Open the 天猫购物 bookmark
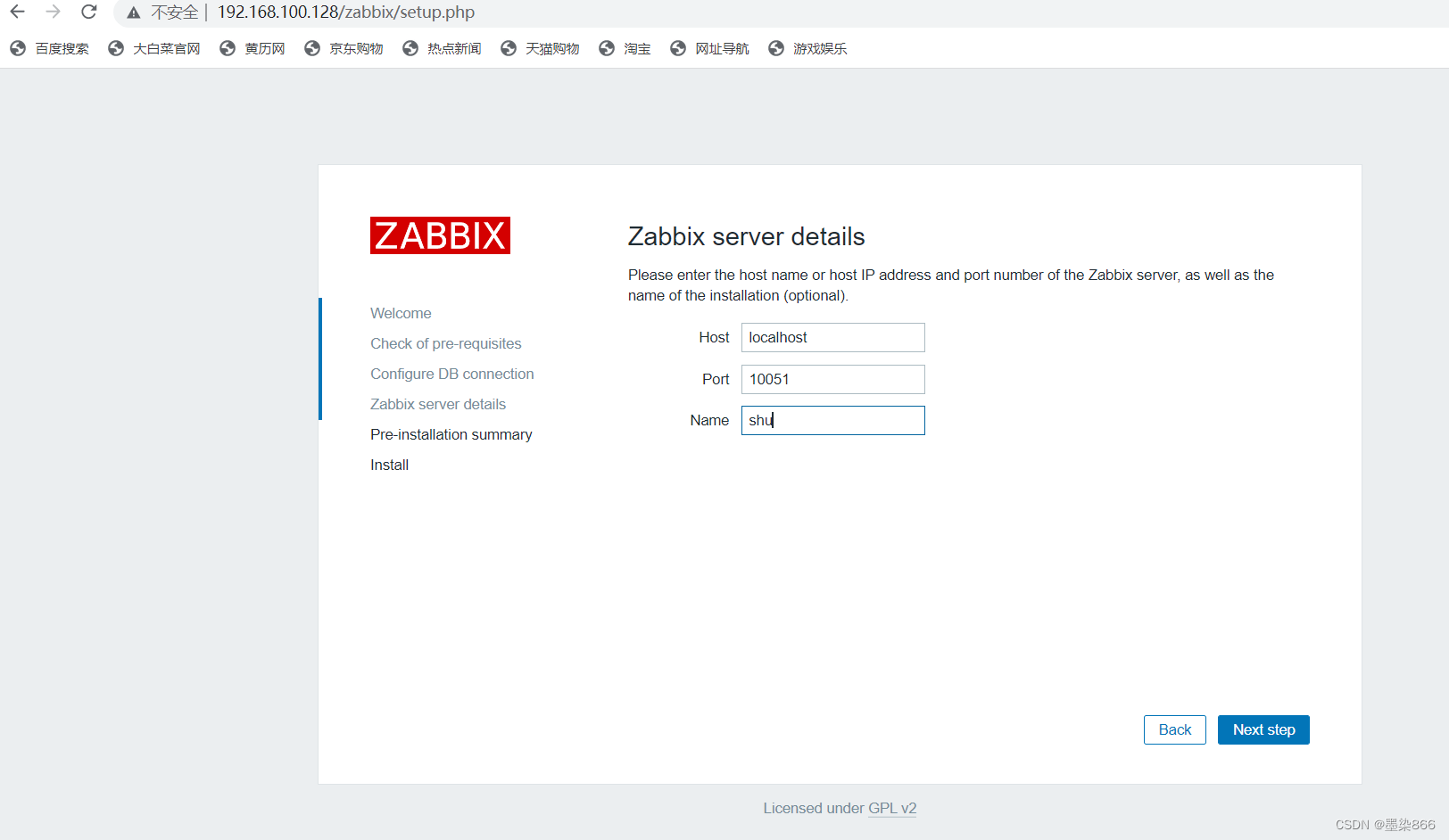Screen dimensions: 1449x840 point(540,48)
